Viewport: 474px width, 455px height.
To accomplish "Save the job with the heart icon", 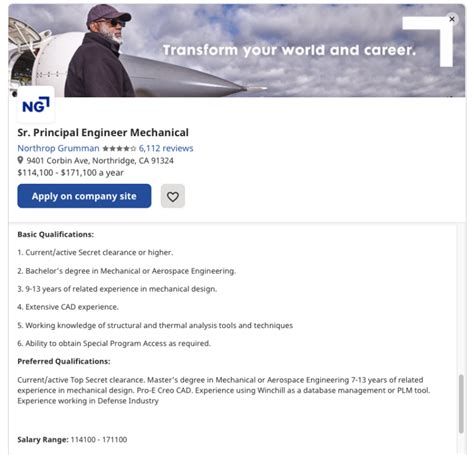I will (x=173, y=196).
